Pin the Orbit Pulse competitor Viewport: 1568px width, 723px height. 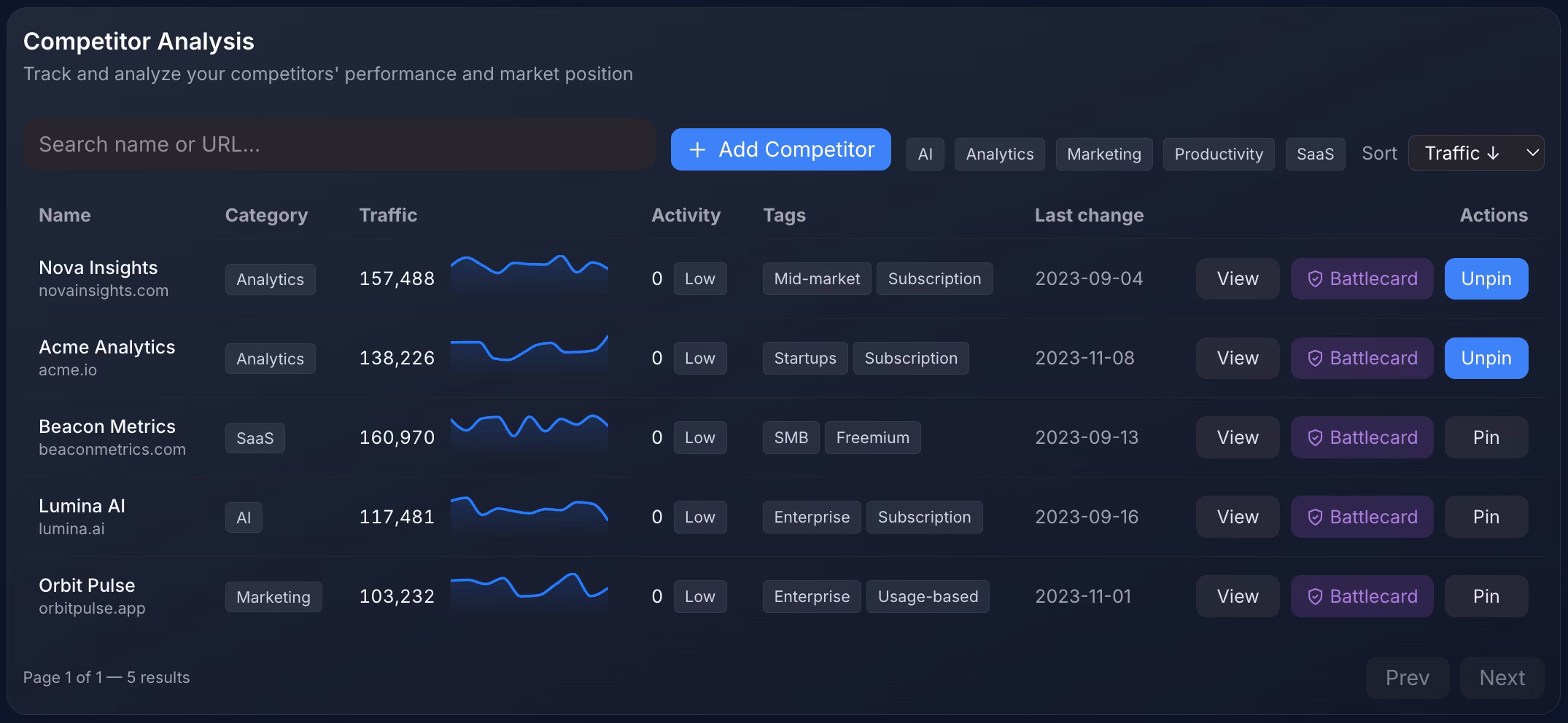coord(1486,597)
